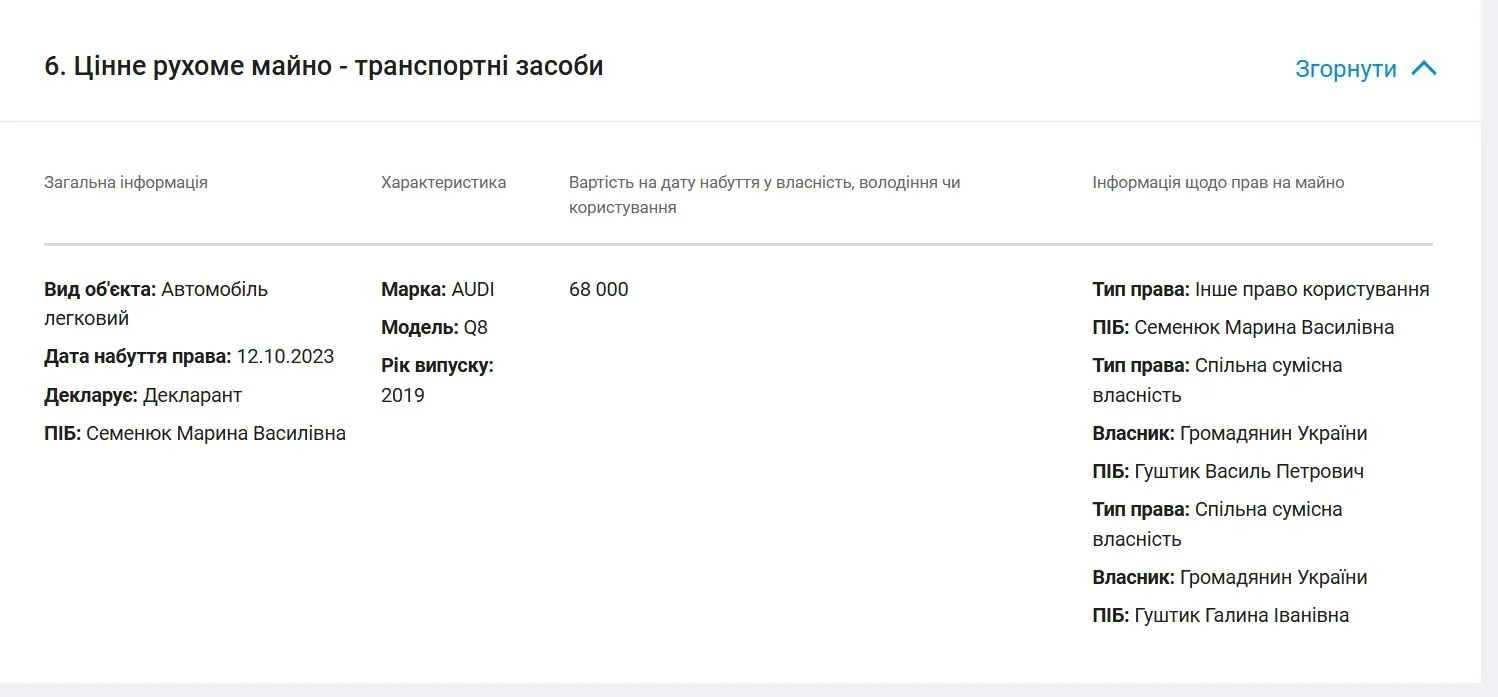The image size is (1498, 697).
Task: Click the Загальна інформація column header
Action: [126, 182]
